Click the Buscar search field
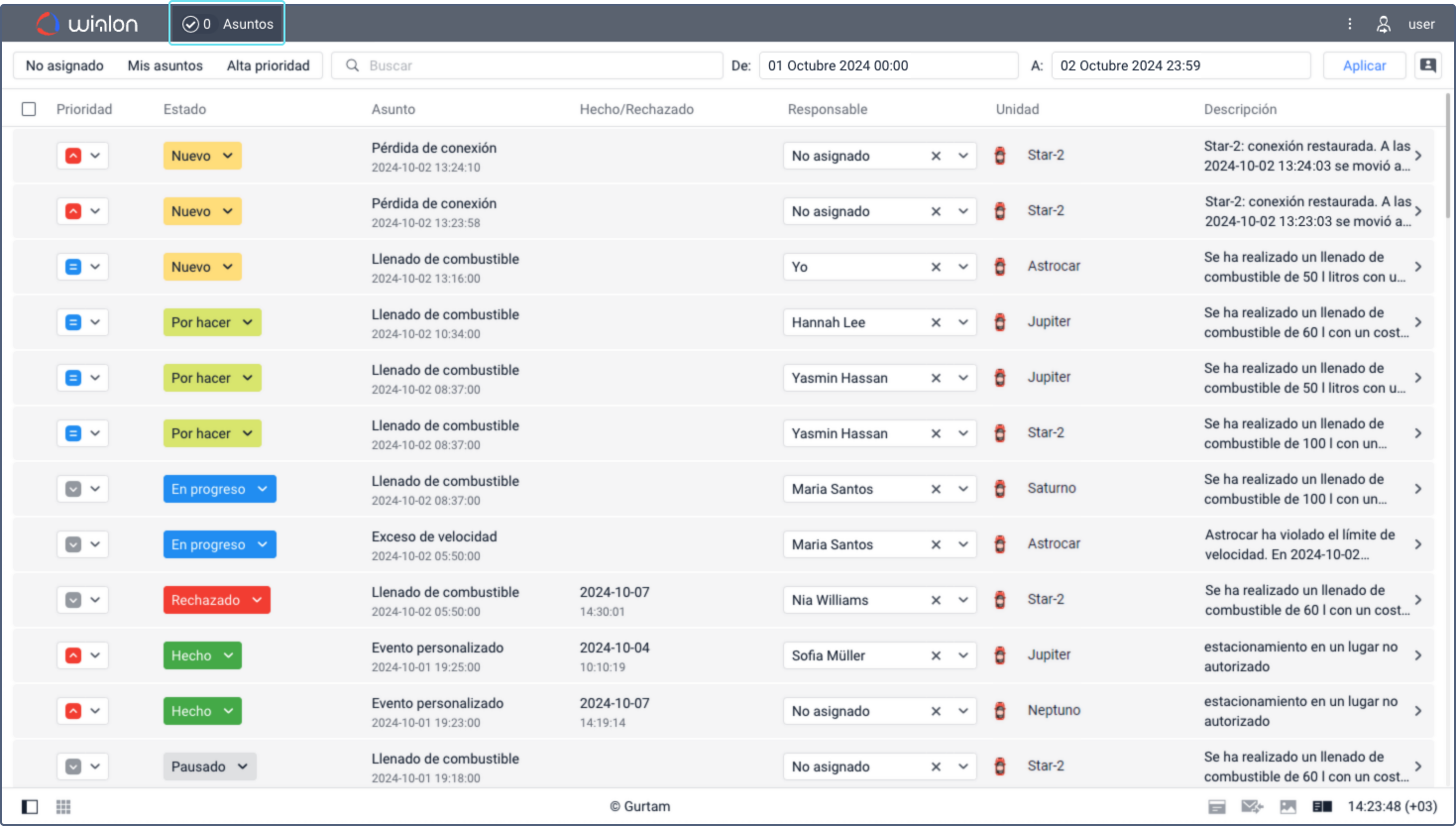 [527, 65]
